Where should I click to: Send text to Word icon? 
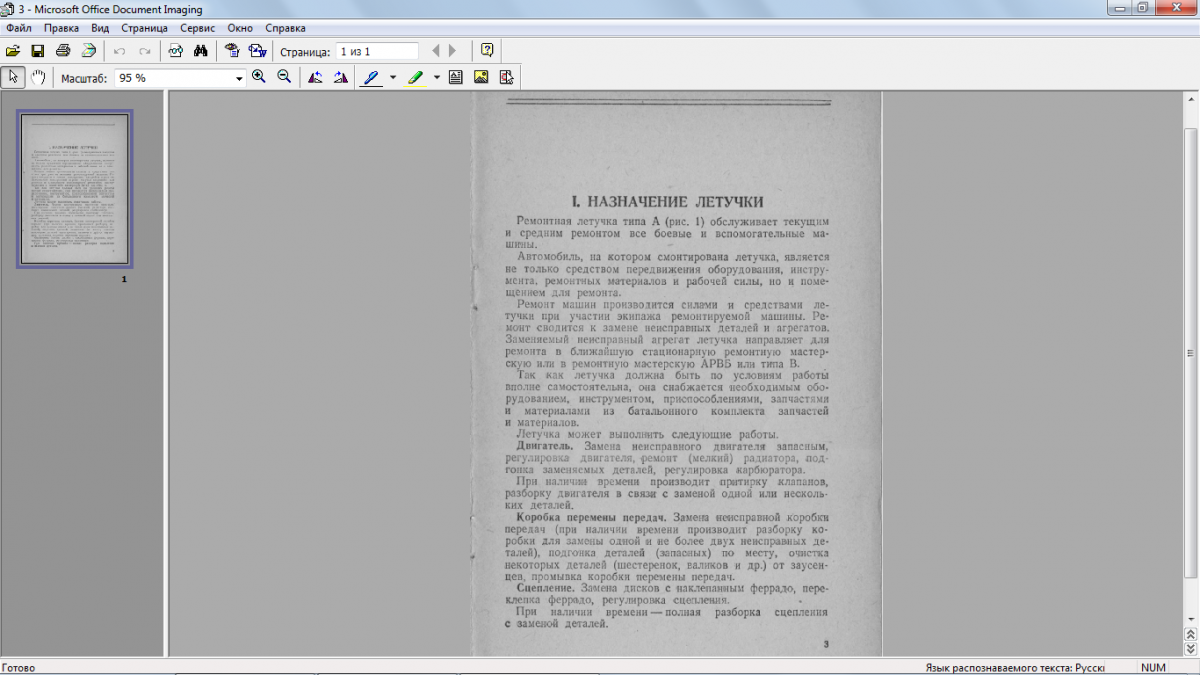click(x=257, y=51)
